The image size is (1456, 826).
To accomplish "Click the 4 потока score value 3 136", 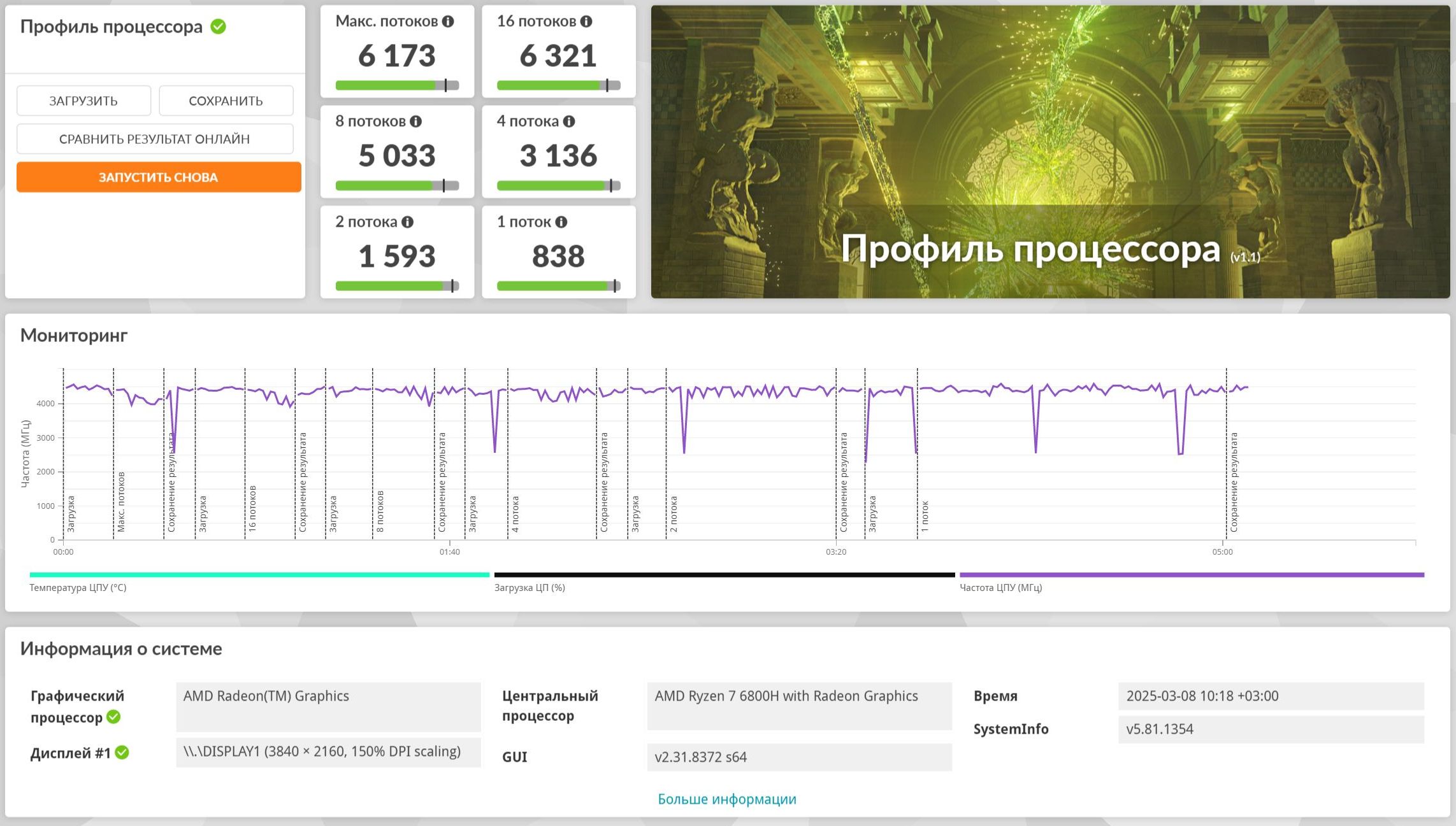I will [x=558, y=155].
